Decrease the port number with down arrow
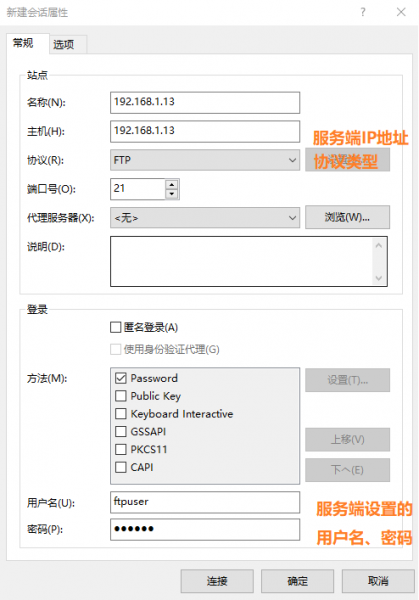 click(x=172, y=194)
